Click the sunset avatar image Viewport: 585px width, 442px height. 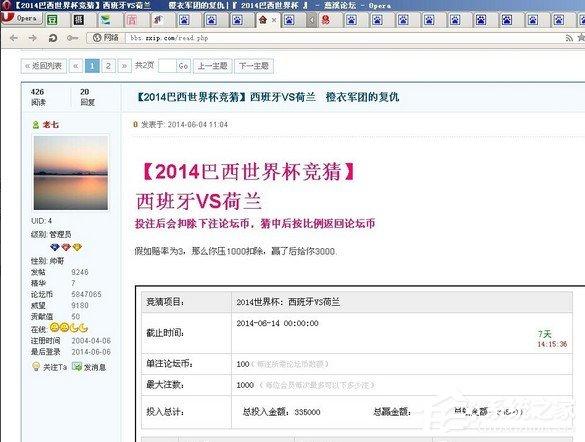tap(71, 172)
